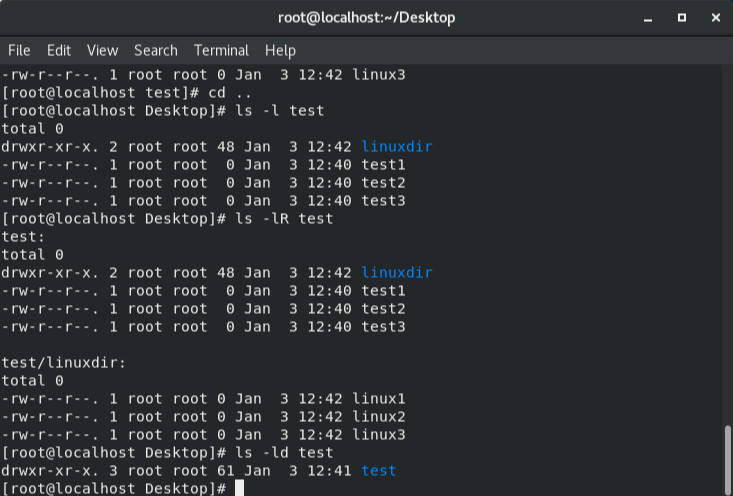Open the Terminal menu
733x496 pixels.
point(221,50)
